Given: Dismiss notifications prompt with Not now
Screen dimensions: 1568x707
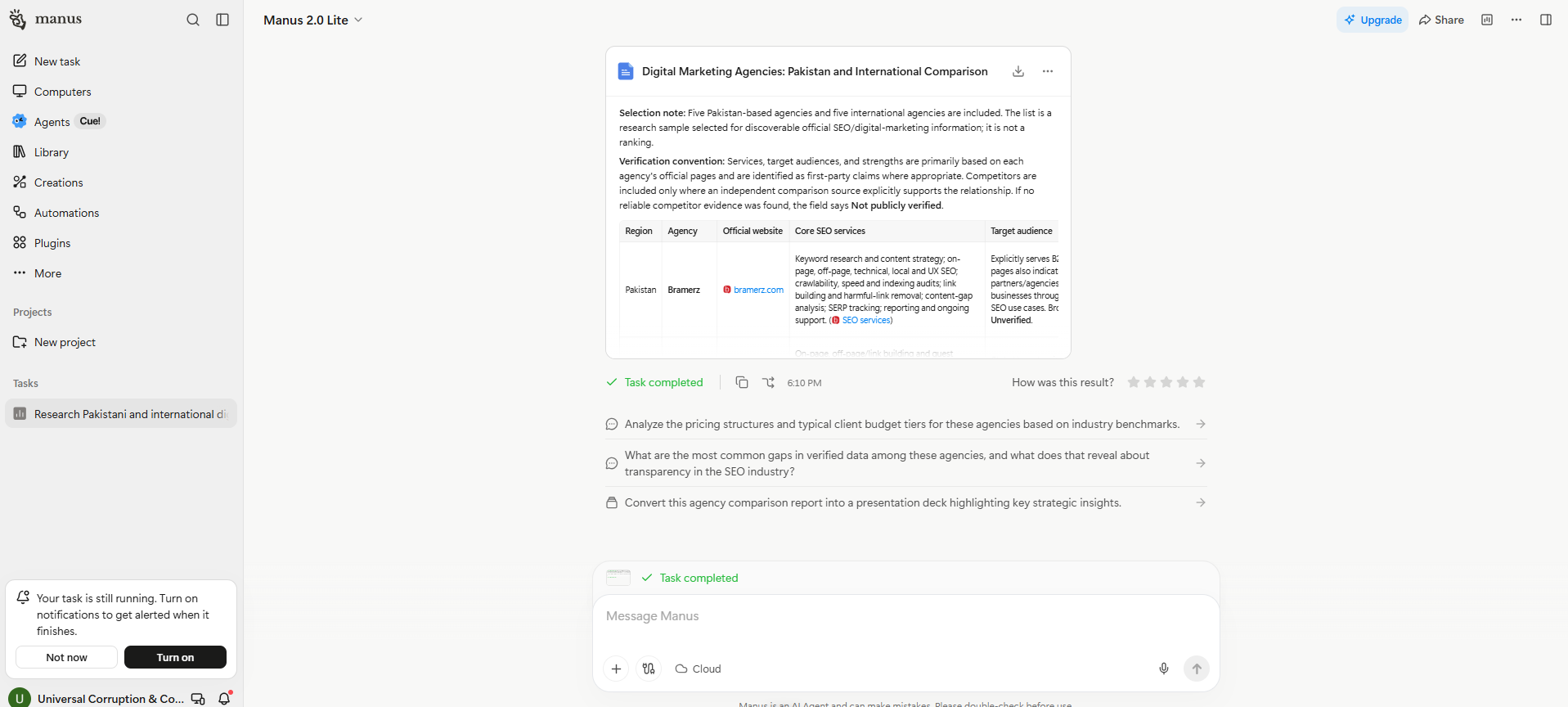Looking at the screenshot, I should click(66, 657).
